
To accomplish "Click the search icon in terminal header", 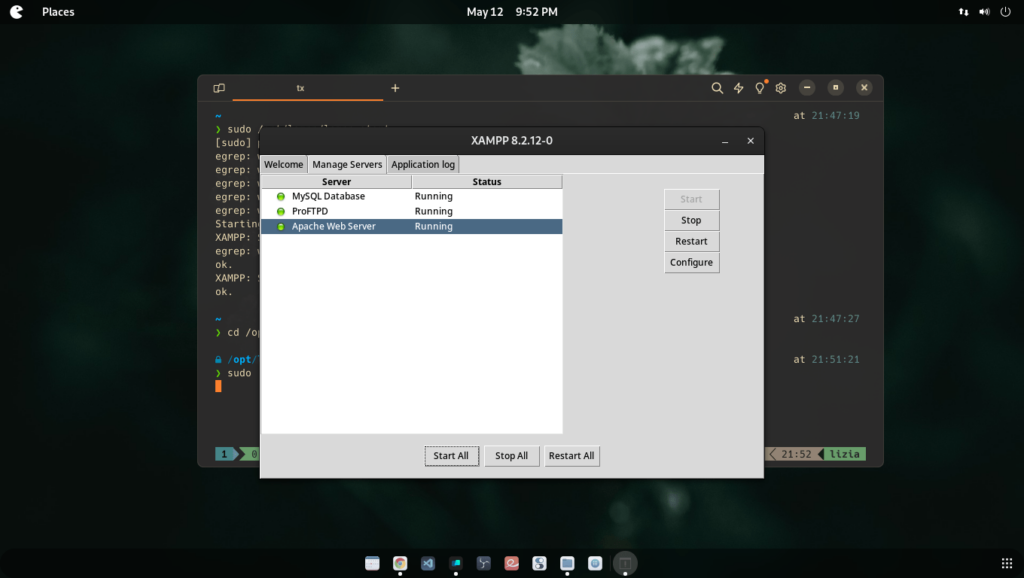I will point(717,88).
